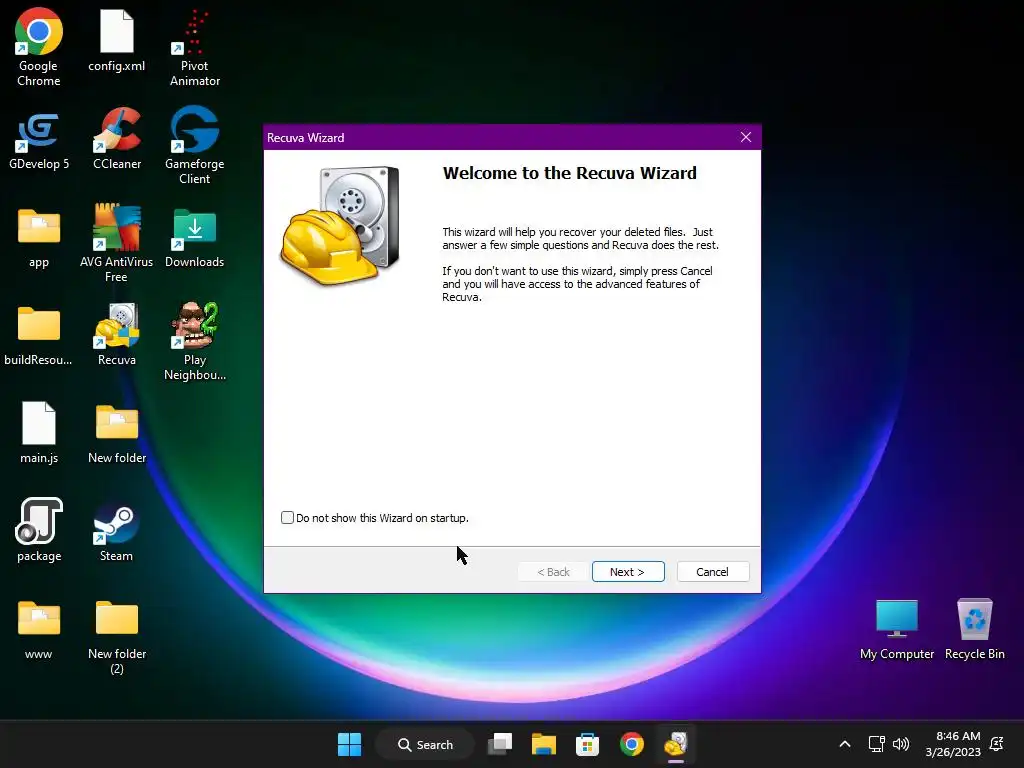Click the Recuva hard drive helmet image

[x=340, y=227]
